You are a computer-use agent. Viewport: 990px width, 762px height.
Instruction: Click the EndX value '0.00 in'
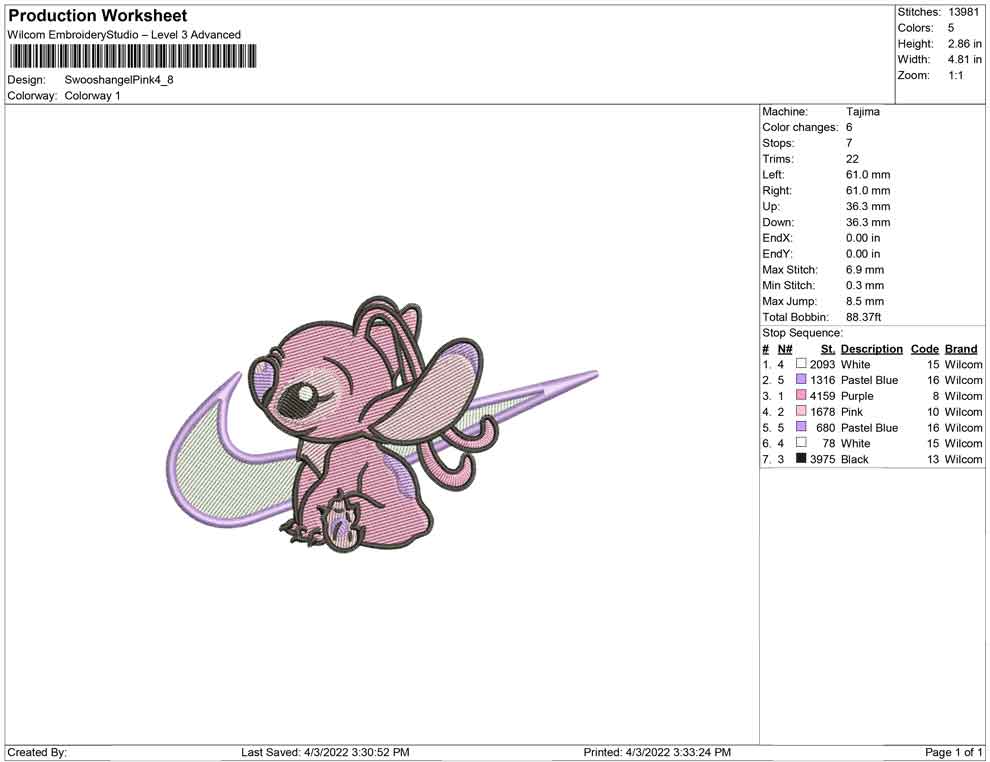(x=863, y=238)
